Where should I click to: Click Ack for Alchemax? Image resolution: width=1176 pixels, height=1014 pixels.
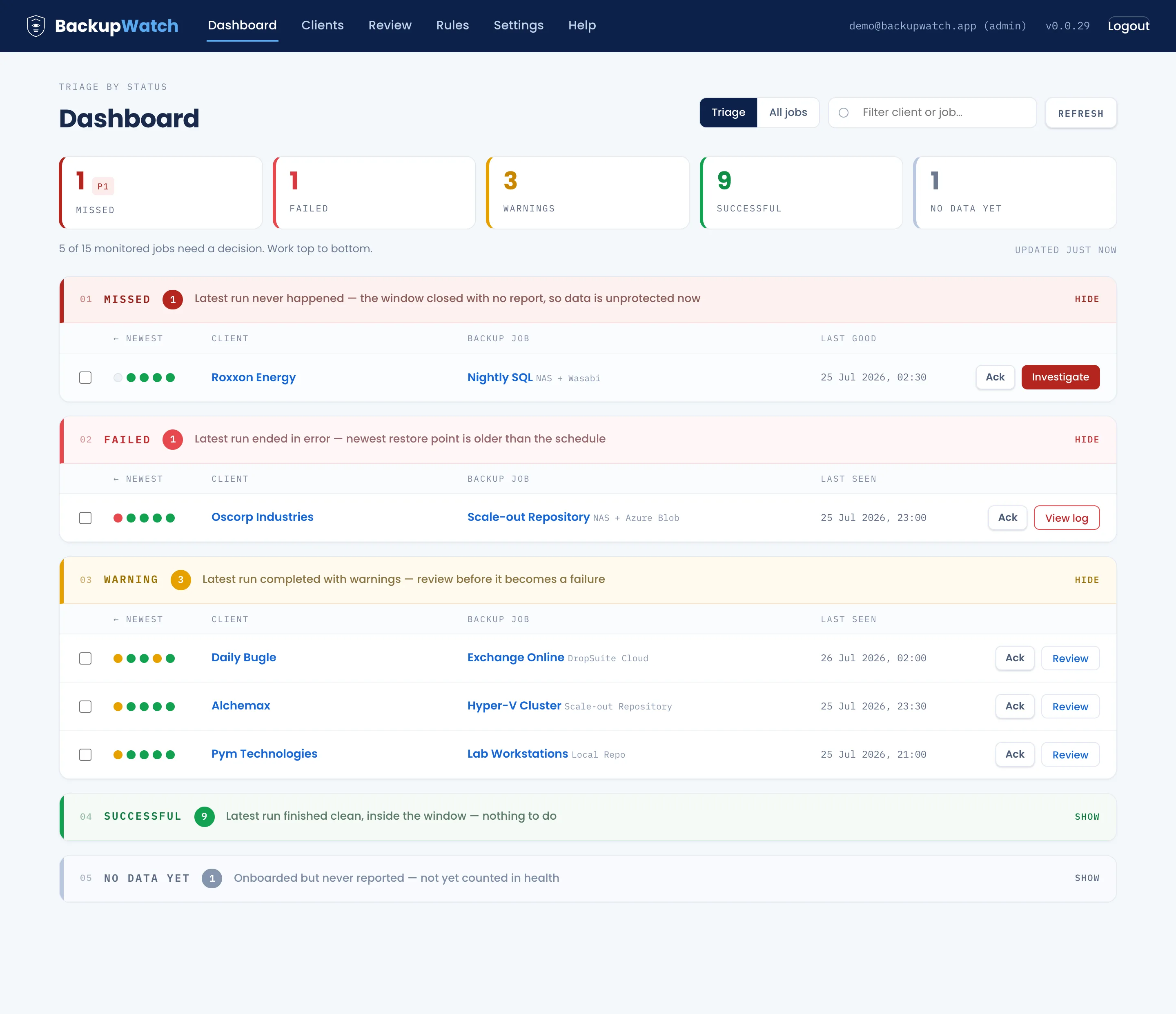tap(1015, 707)
